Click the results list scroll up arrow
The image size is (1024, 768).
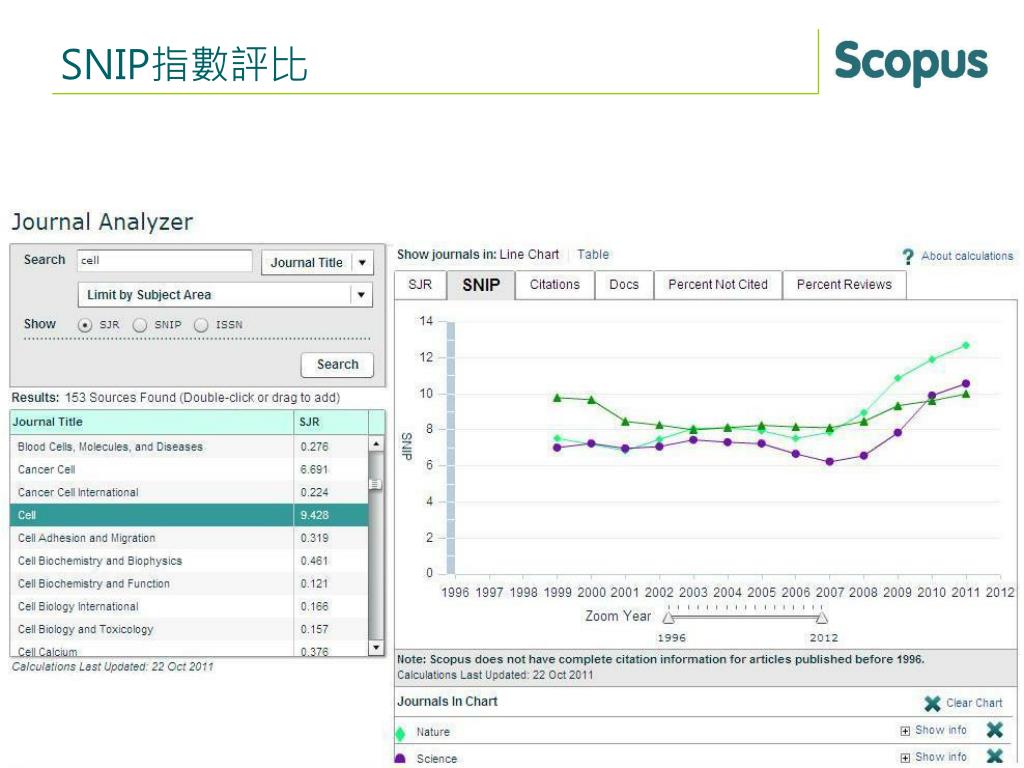click(376, 443)
